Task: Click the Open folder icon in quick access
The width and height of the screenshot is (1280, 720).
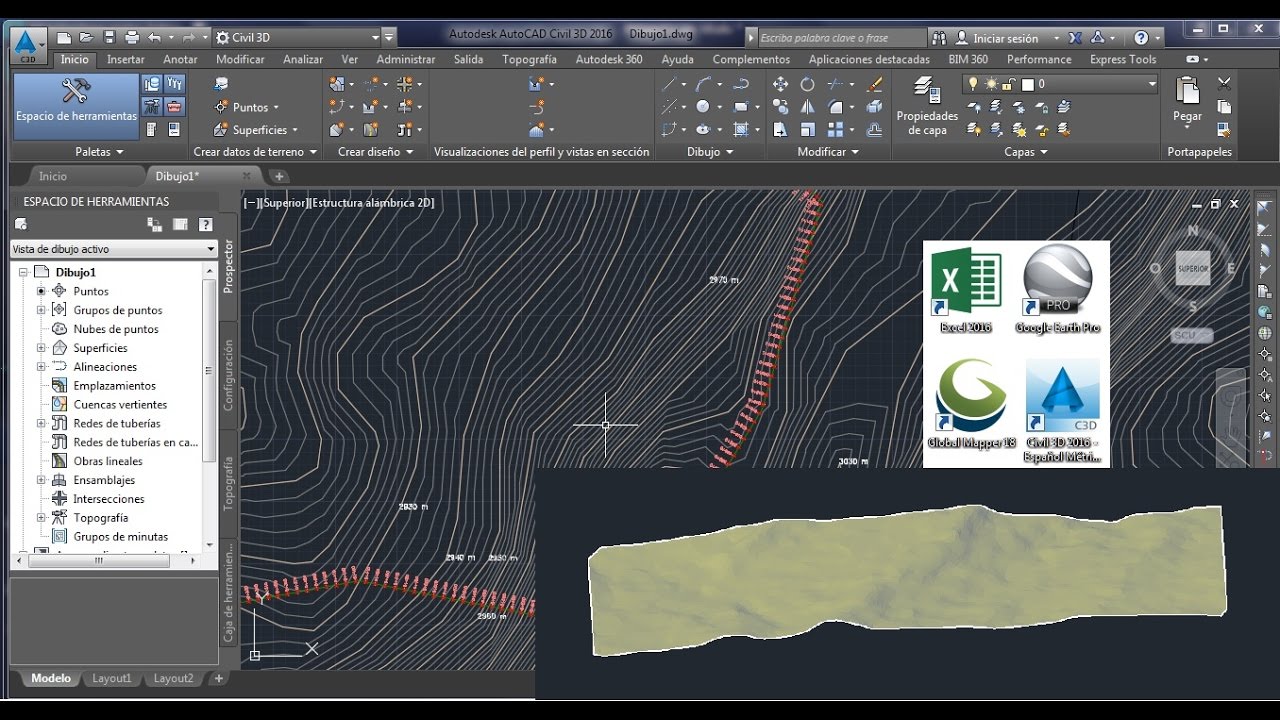Action: (x=86, y=38)
